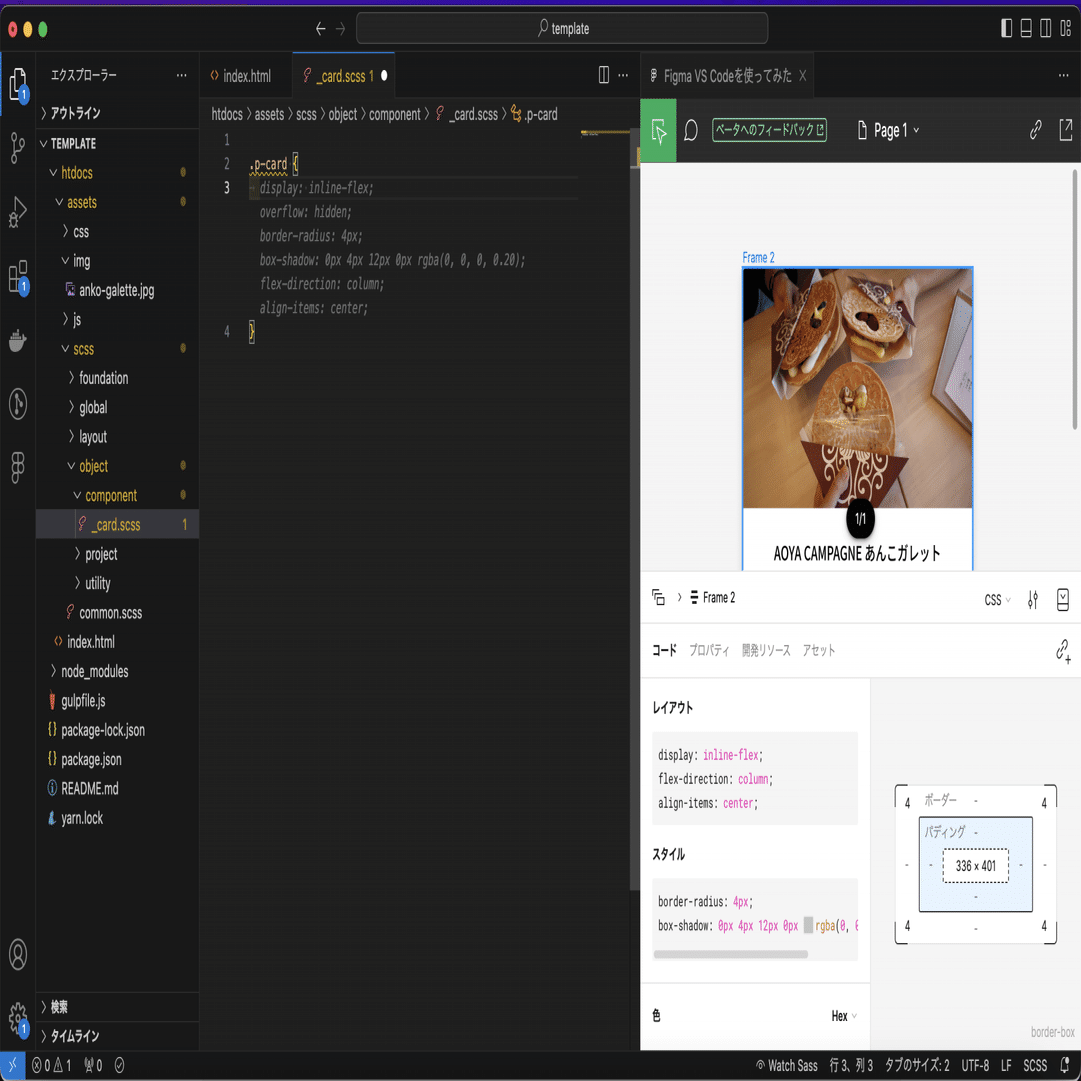Open README.md in the explorer
The width and height of the screenshot is (1081, 1081).
[x=90, y=788]
